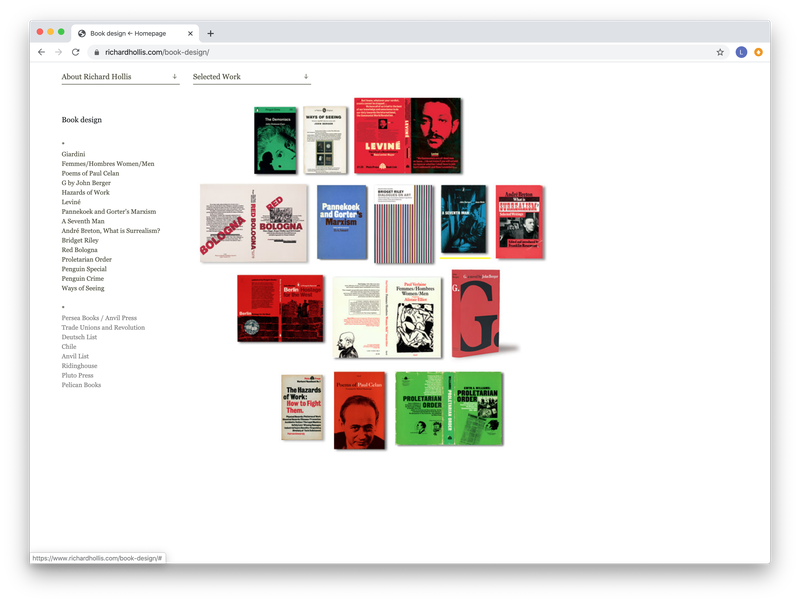Open Femmes/Hombres Women/Men link in sidebar
The height and width of the screenshot is (603, 800).
(108, 164)
